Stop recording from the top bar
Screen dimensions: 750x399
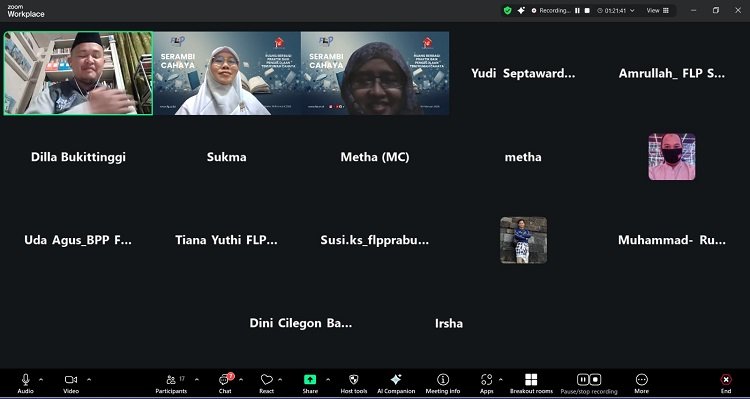tap(587, 10)
